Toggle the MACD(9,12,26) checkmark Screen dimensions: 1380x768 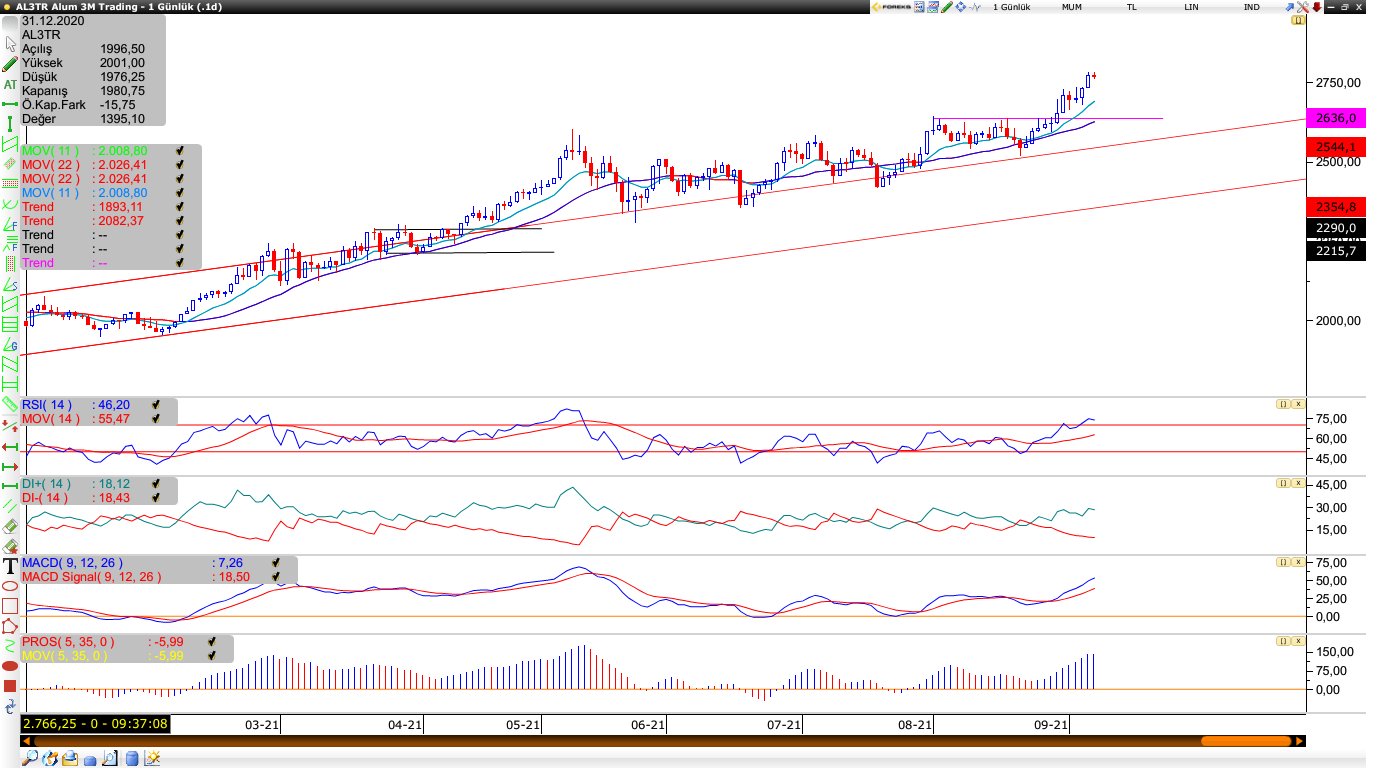(x=276, y=562)
